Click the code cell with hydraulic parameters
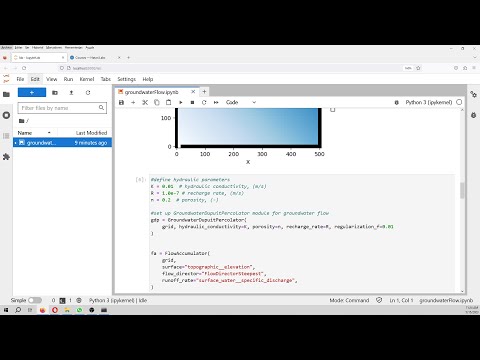This screenshot has width=480, height=360. (302, 233)
